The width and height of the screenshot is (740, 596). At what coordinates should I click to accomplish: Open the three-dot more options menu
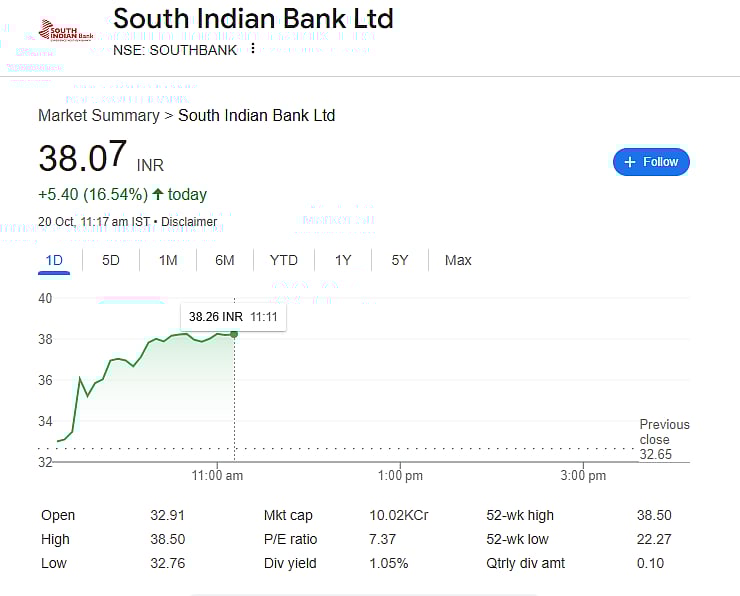click(253, 49)
